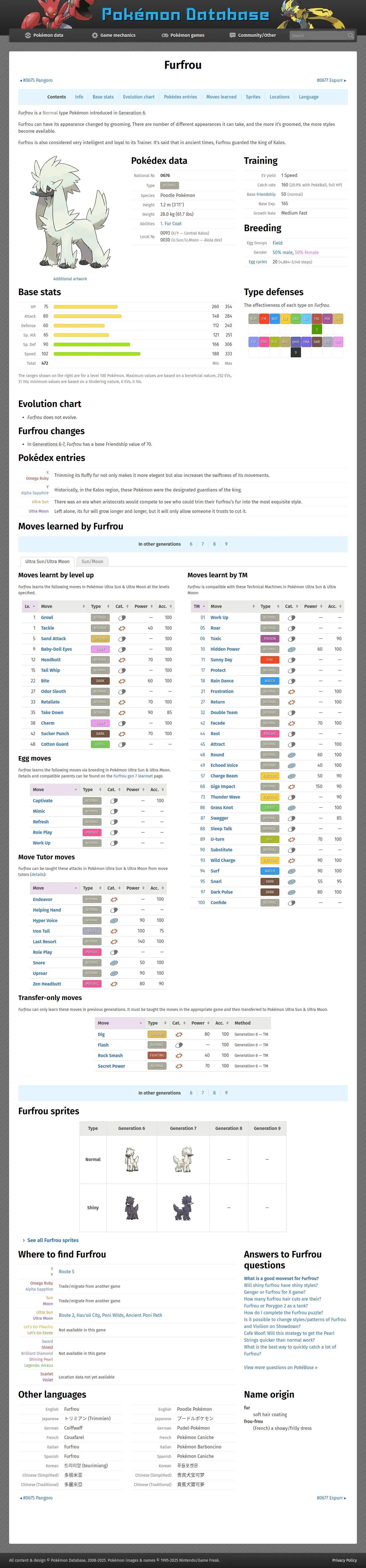Viewport: 366px width, 1568px height.
Task: Click the GROUND type badge in the Sand Attack row
Action: 100,638
